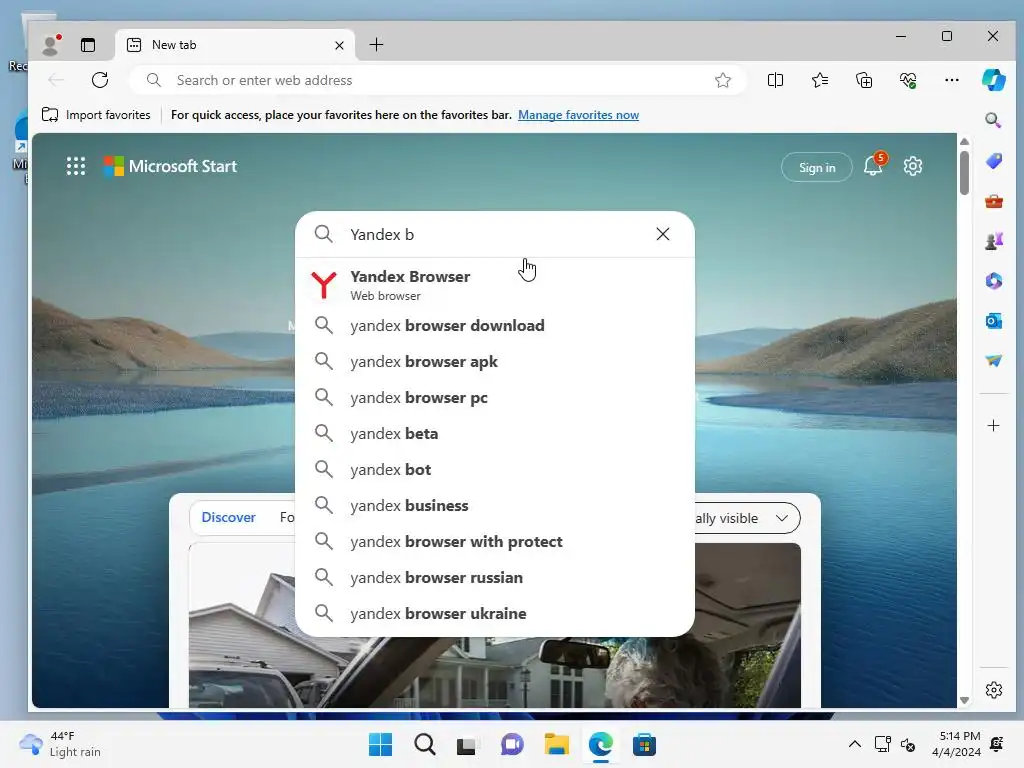
Task: Select yandex browser pc suggestion
Action: click(495, 397)
